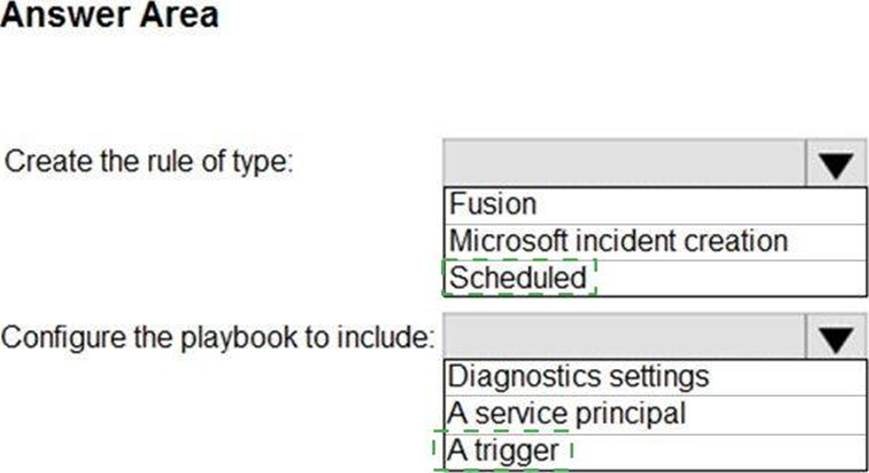The width and height of the screenshot is (869, 473).
Task: Click the empty rule type combo box
Action: tap(624, 163)
